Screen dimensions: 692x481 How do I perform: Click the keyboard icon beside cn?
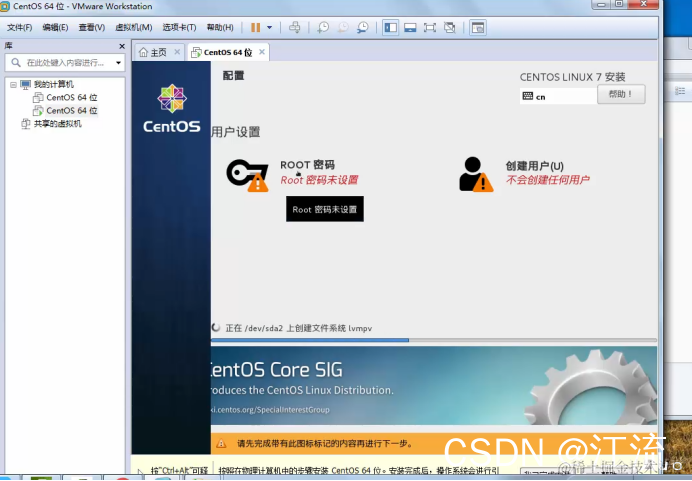528,96
